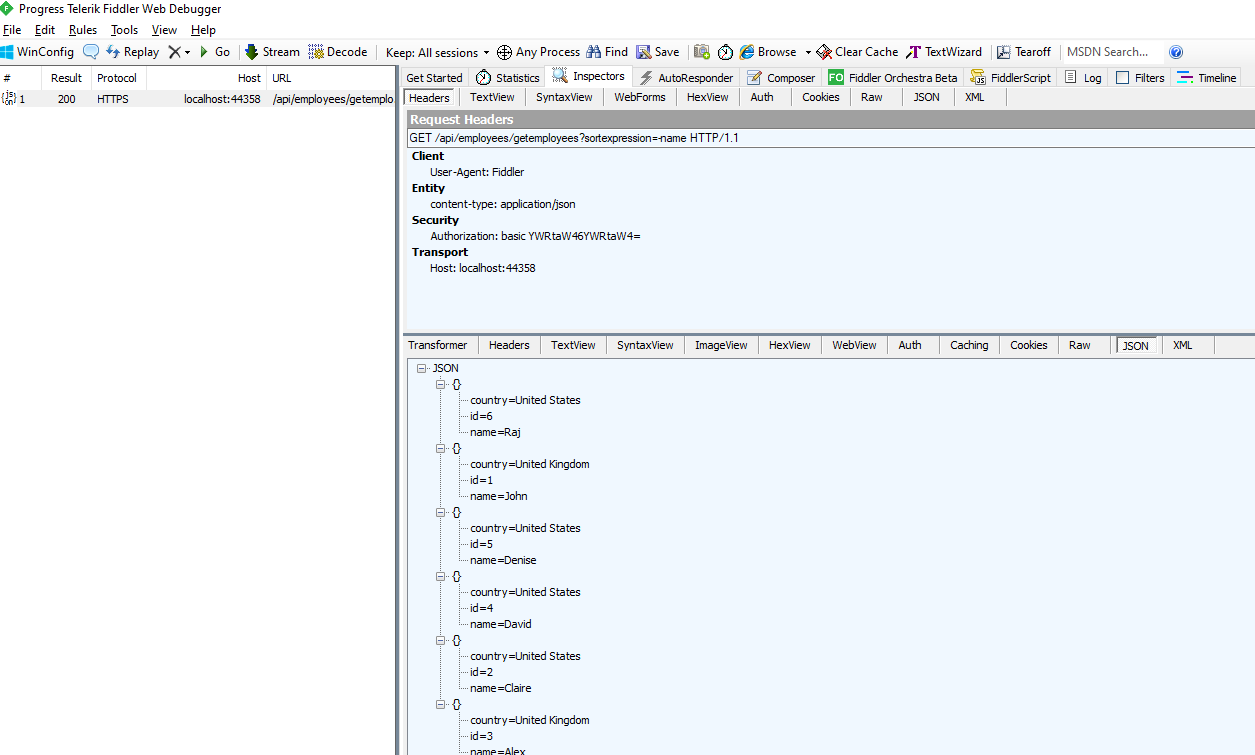Click the blue help question mark icon
This screenshot has height=755, width=1255.
(x=1176, y=52)
